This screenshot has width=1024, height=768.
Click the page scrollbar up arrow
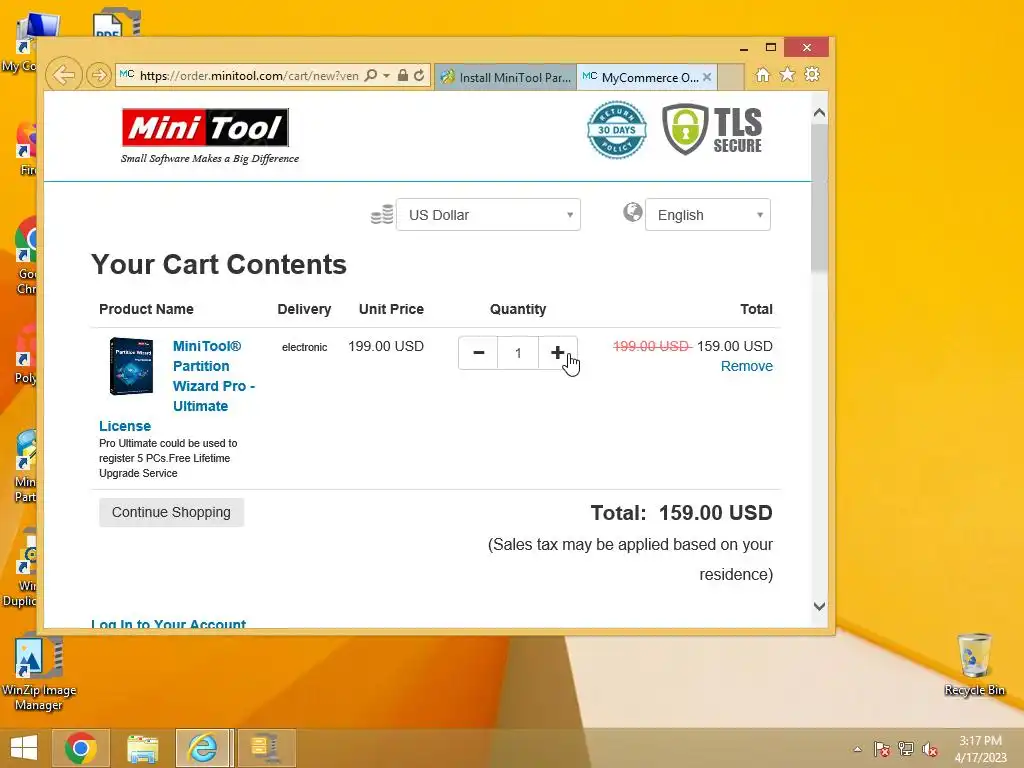[x=820, y=113]
